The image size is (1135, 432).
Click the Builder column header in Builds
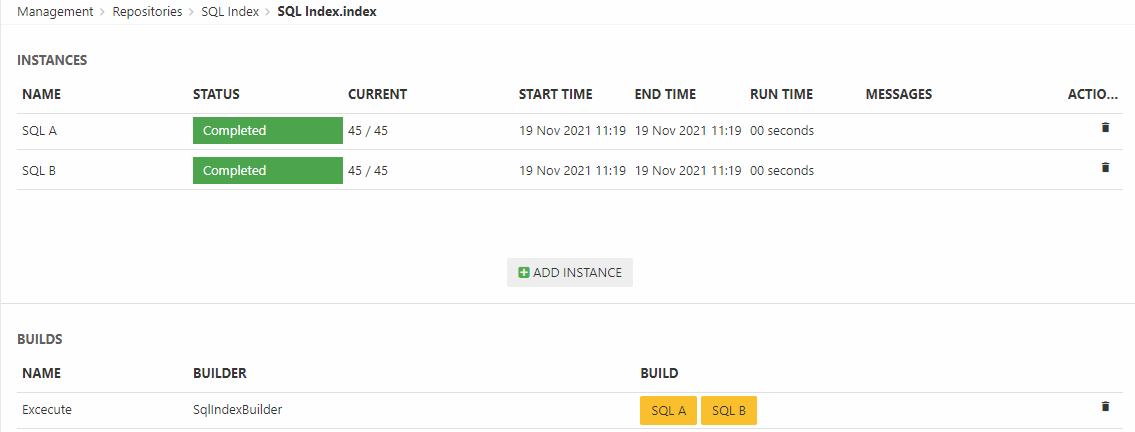pos(219,373)
